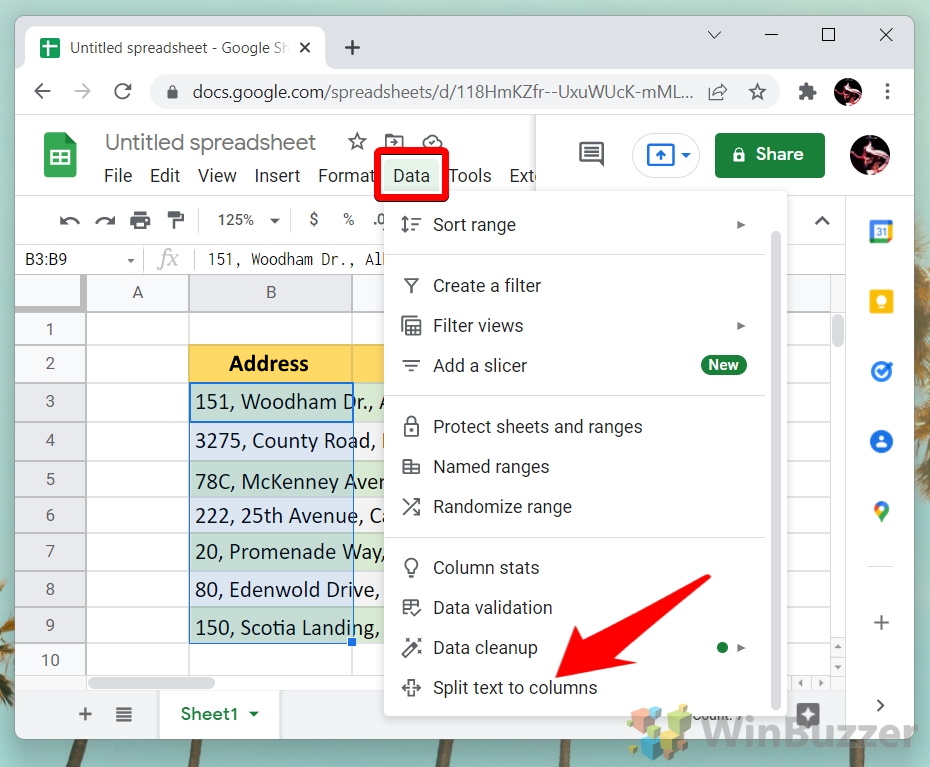Open Chrome three-dot menu
Image resolution: width=930 pixels, height=767 pixels.
pos(887,91)
